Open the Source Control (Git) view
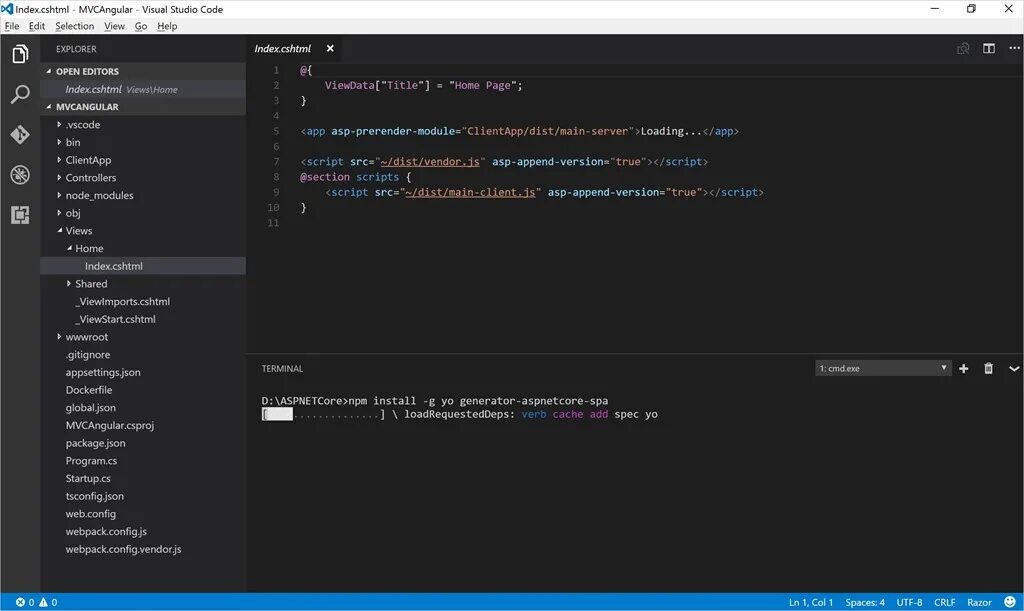This screenshot has width=1024, height=611. click(x=20, y=134)
